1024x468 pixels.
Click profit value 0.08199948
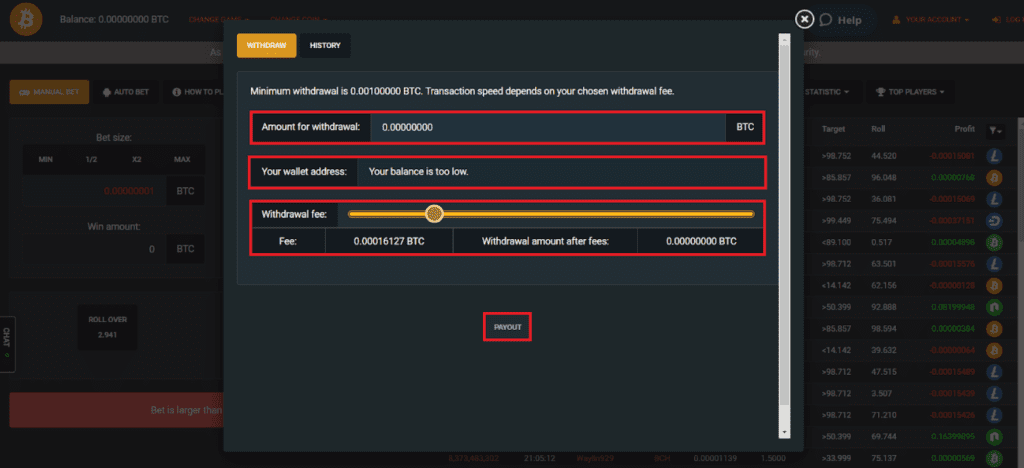[x=953, y=307]
